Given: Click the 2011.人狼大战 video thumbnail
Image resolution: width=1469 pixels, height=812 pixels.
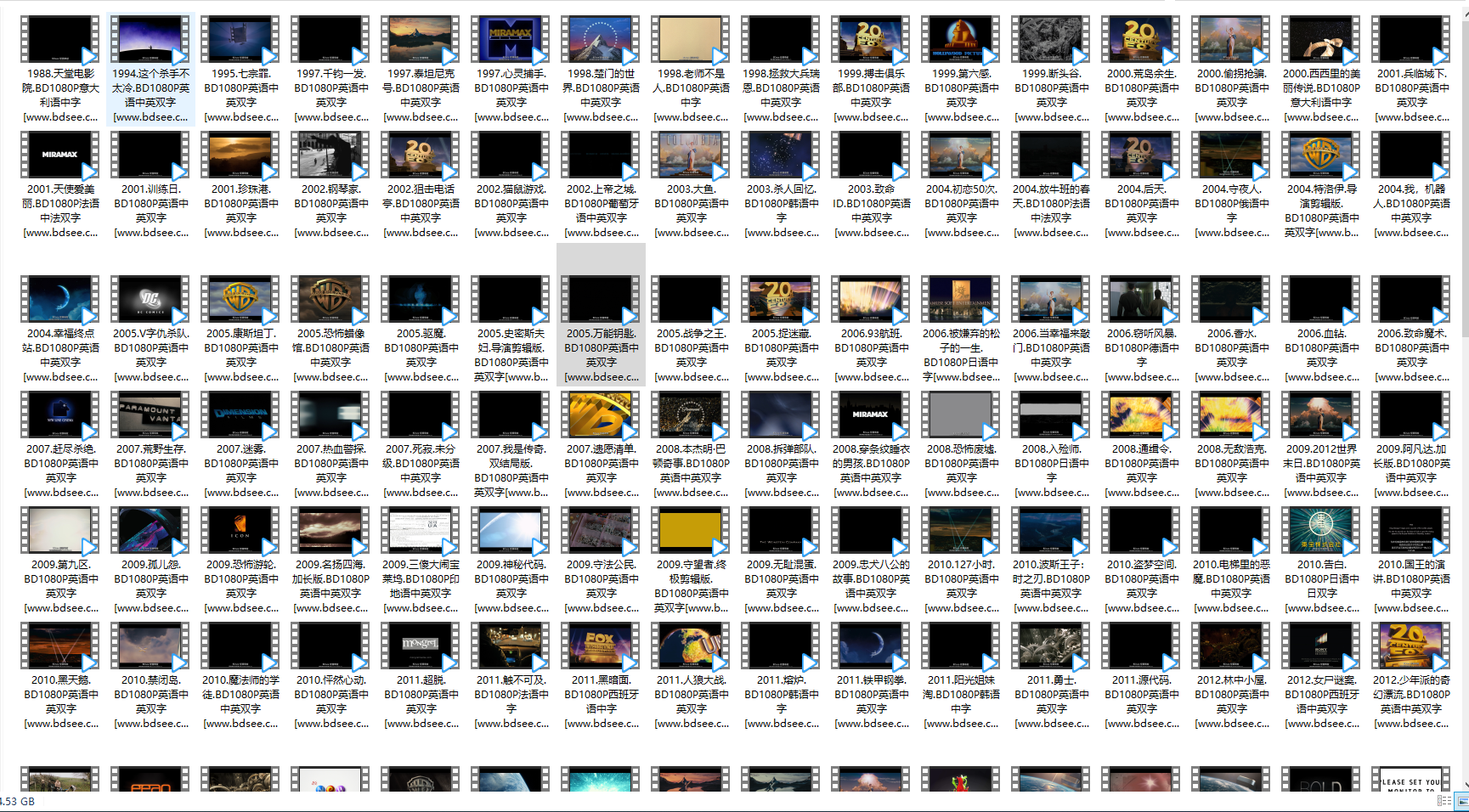Looking at the screenshot, I should (x=691, y=646).
